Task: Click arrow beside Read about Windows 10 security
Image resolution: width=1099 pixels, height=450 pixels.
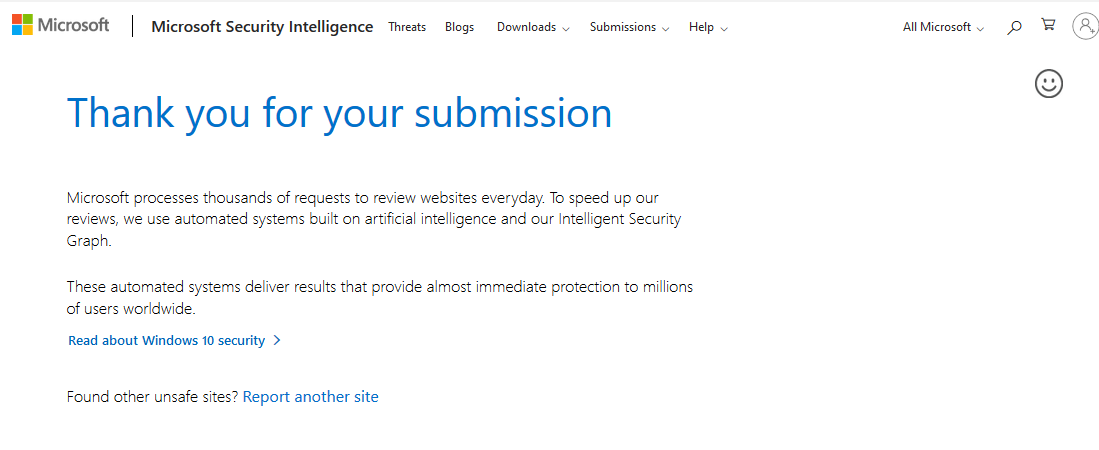Action: coord(277,341)
